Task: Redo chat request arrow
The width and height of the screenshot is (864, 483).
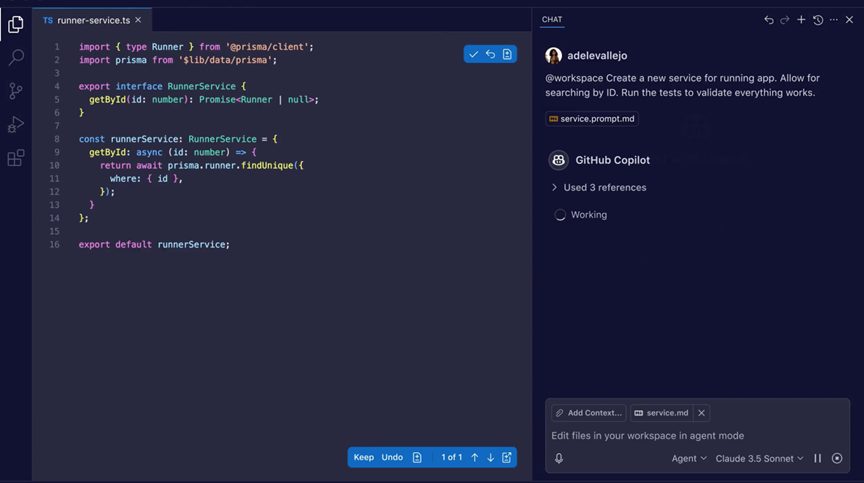Action: coord(785,20)
